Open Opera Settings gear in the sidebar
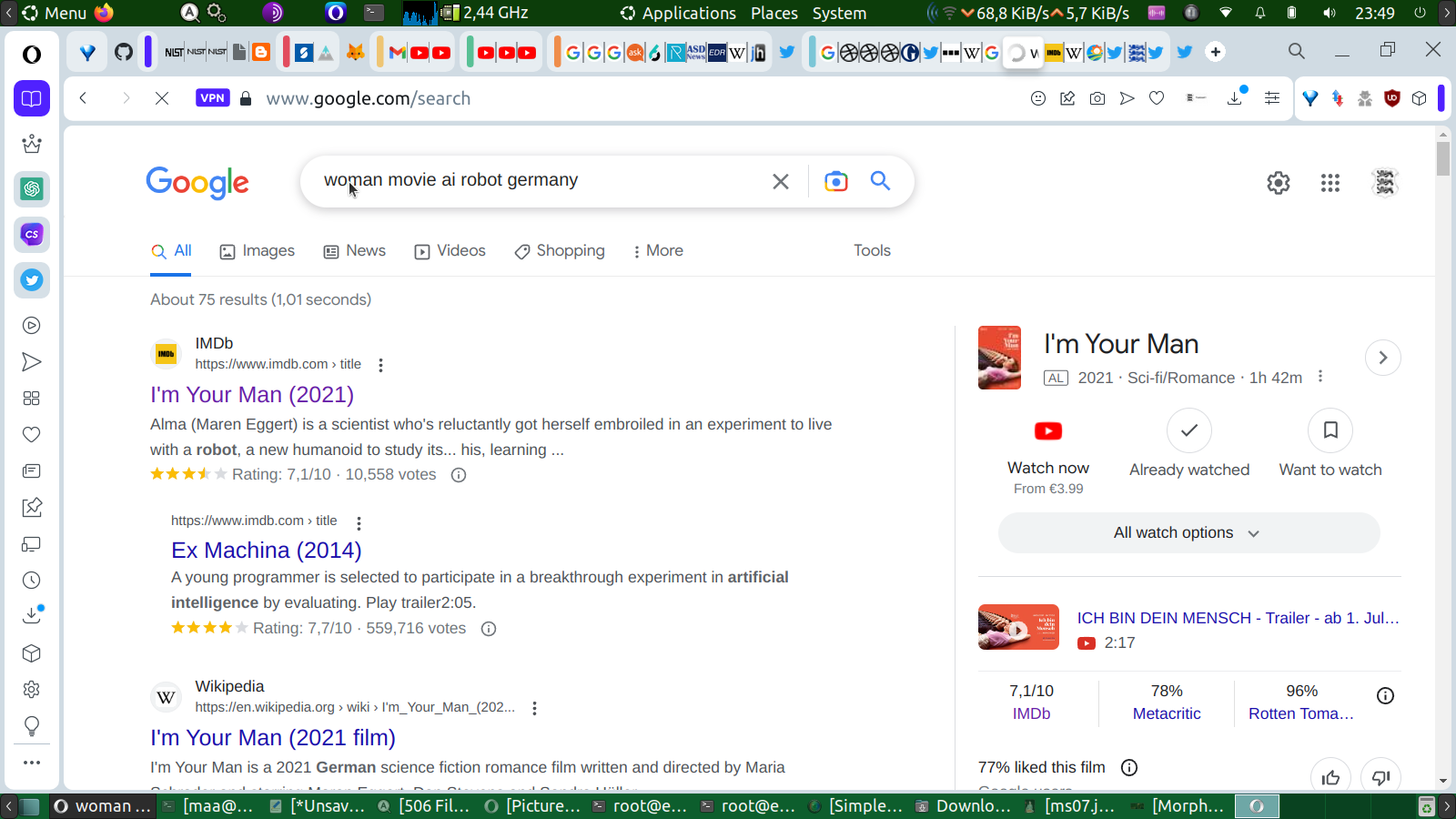Image resolution: width=1456 pixels, height=819 pixels. [32, 690]
